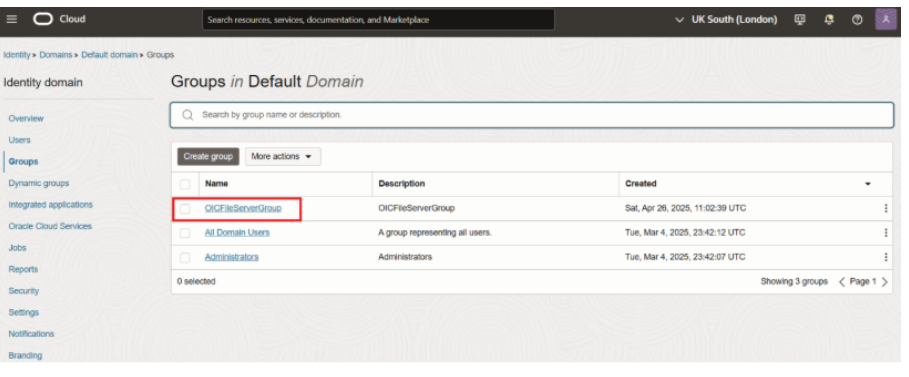Open the help question mark icon
The height and width of the screenshot is (377, 909).
click(857, 20)
